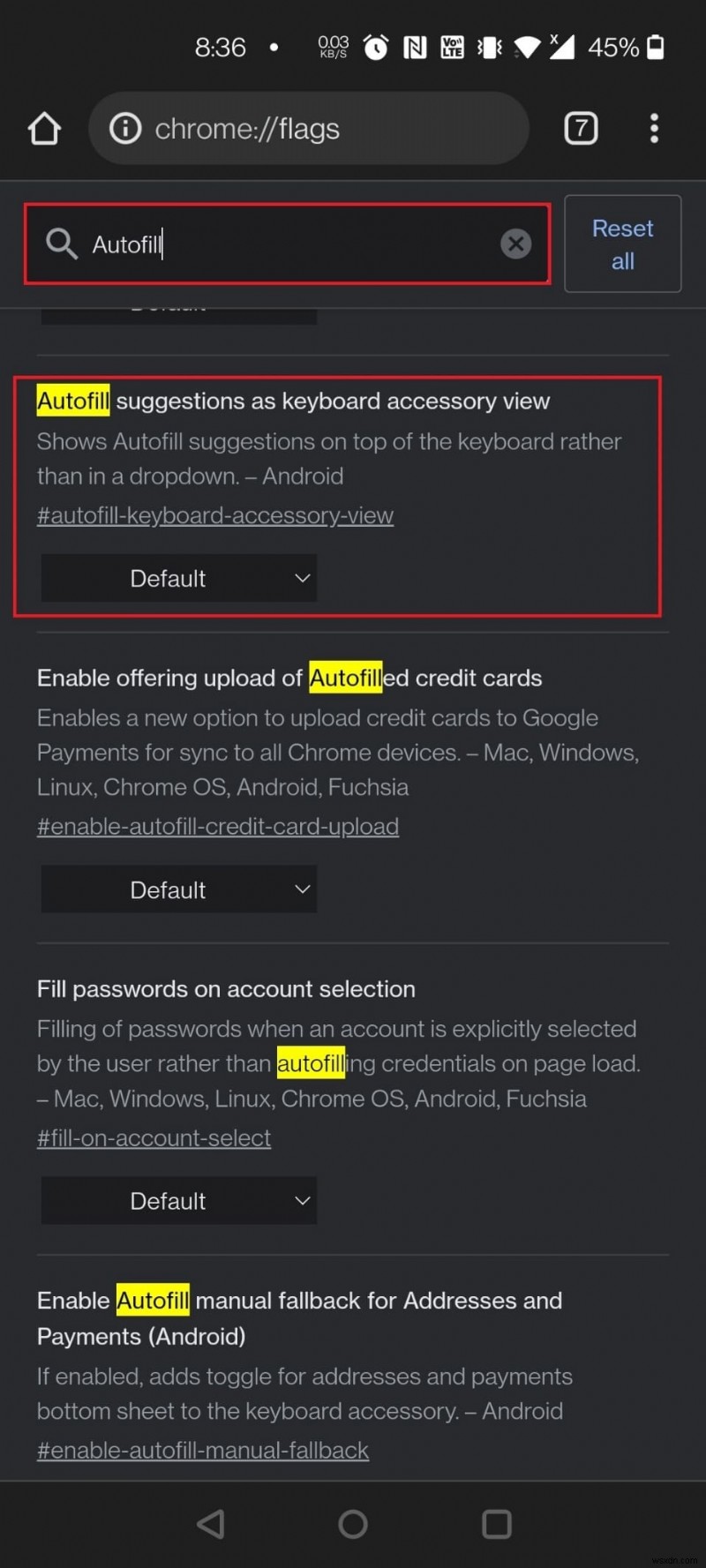Open the #enable-autofill-manual-fallback link

pyautogui.click(x=202, y=1450)
